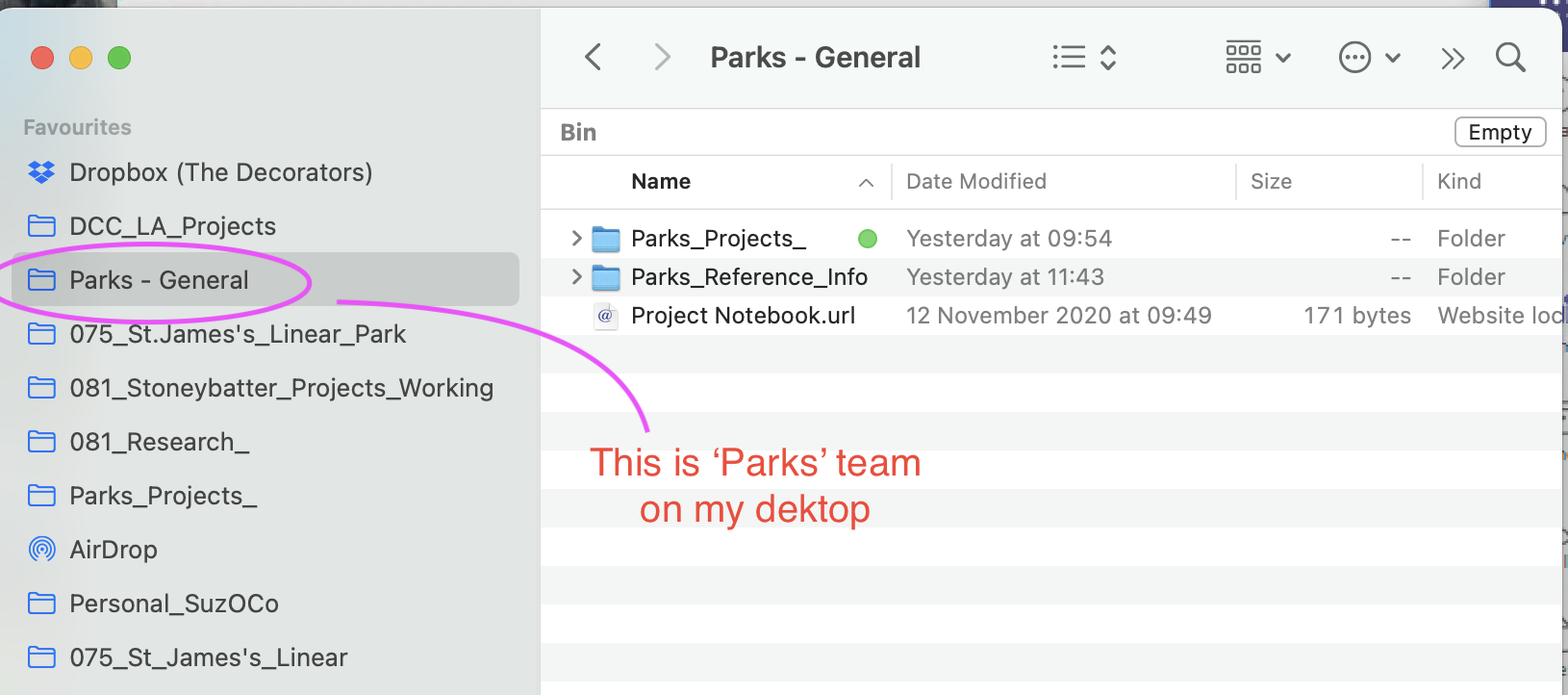Expand the Parks_Projects_ folder row

coord(577,238)
